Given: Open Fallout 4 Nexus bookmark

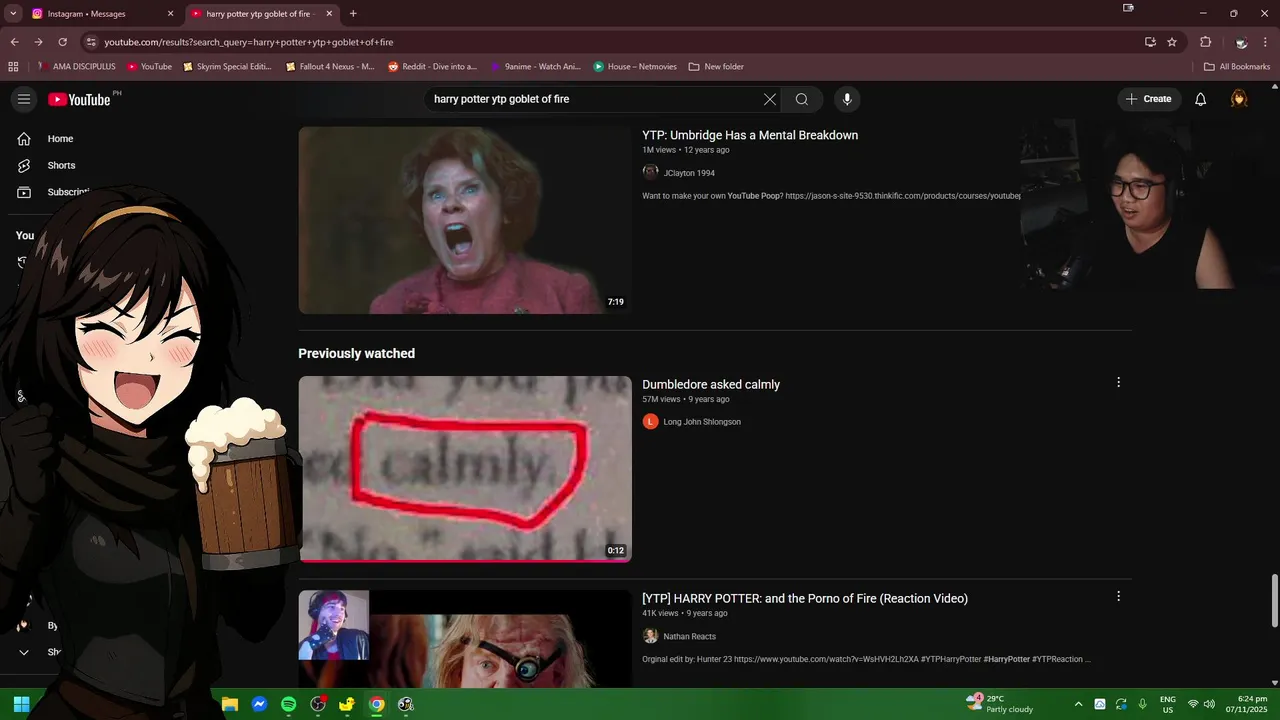Looking at the screenshot, I should tap(330, 67).
